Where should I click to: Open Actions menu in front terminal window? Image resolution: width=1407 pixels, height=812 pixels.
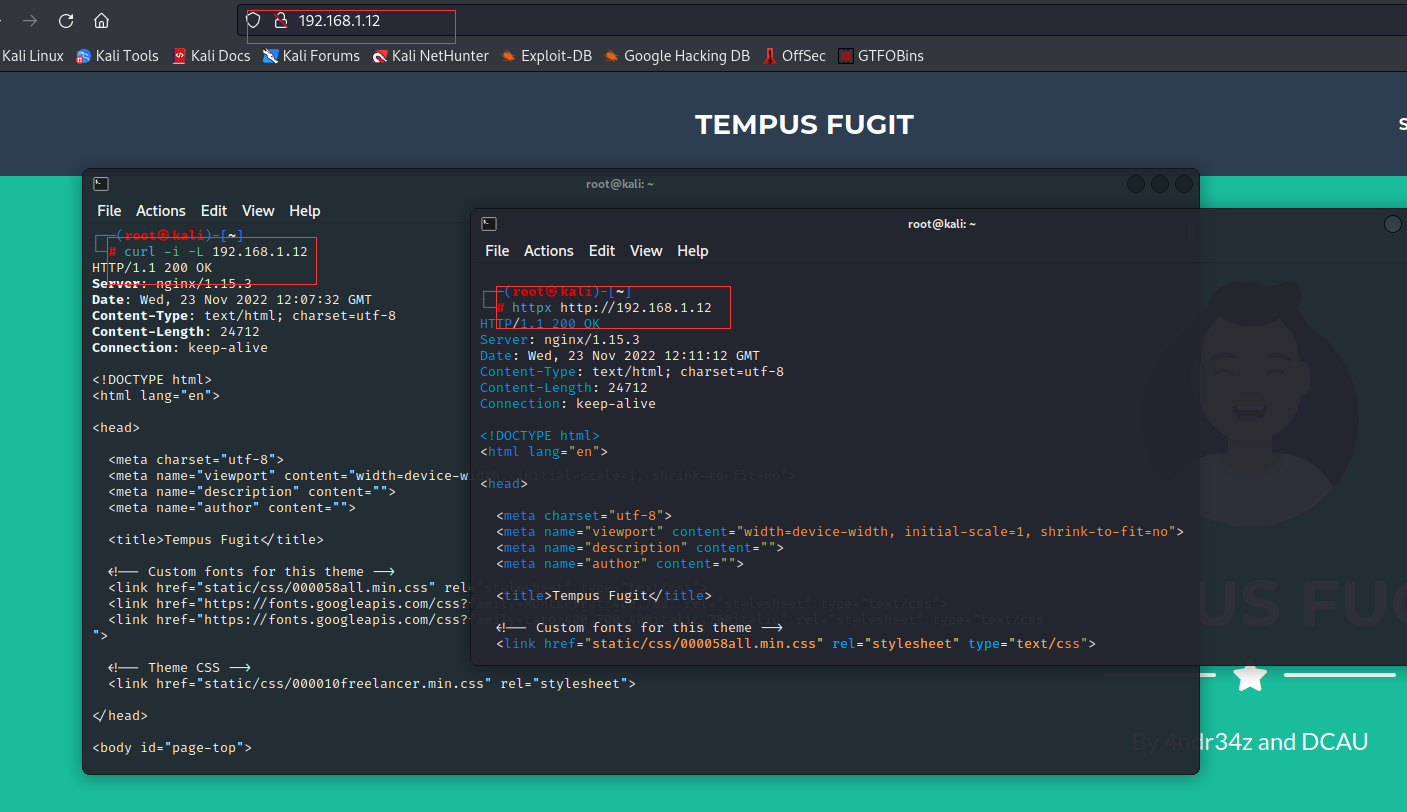pyautogui.click(x=549, y=251)
